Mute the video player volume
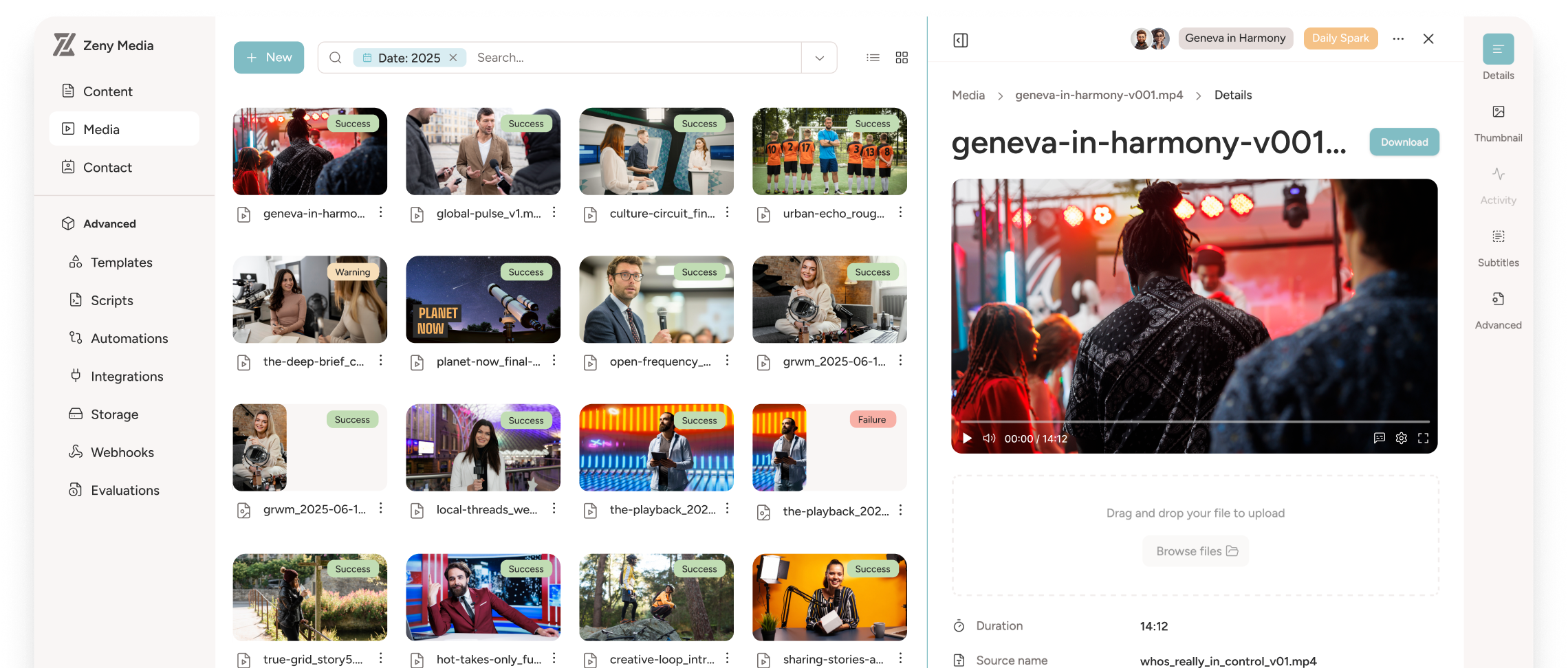The width and height of the screenshot is (1568, 668). coord(989,438)
